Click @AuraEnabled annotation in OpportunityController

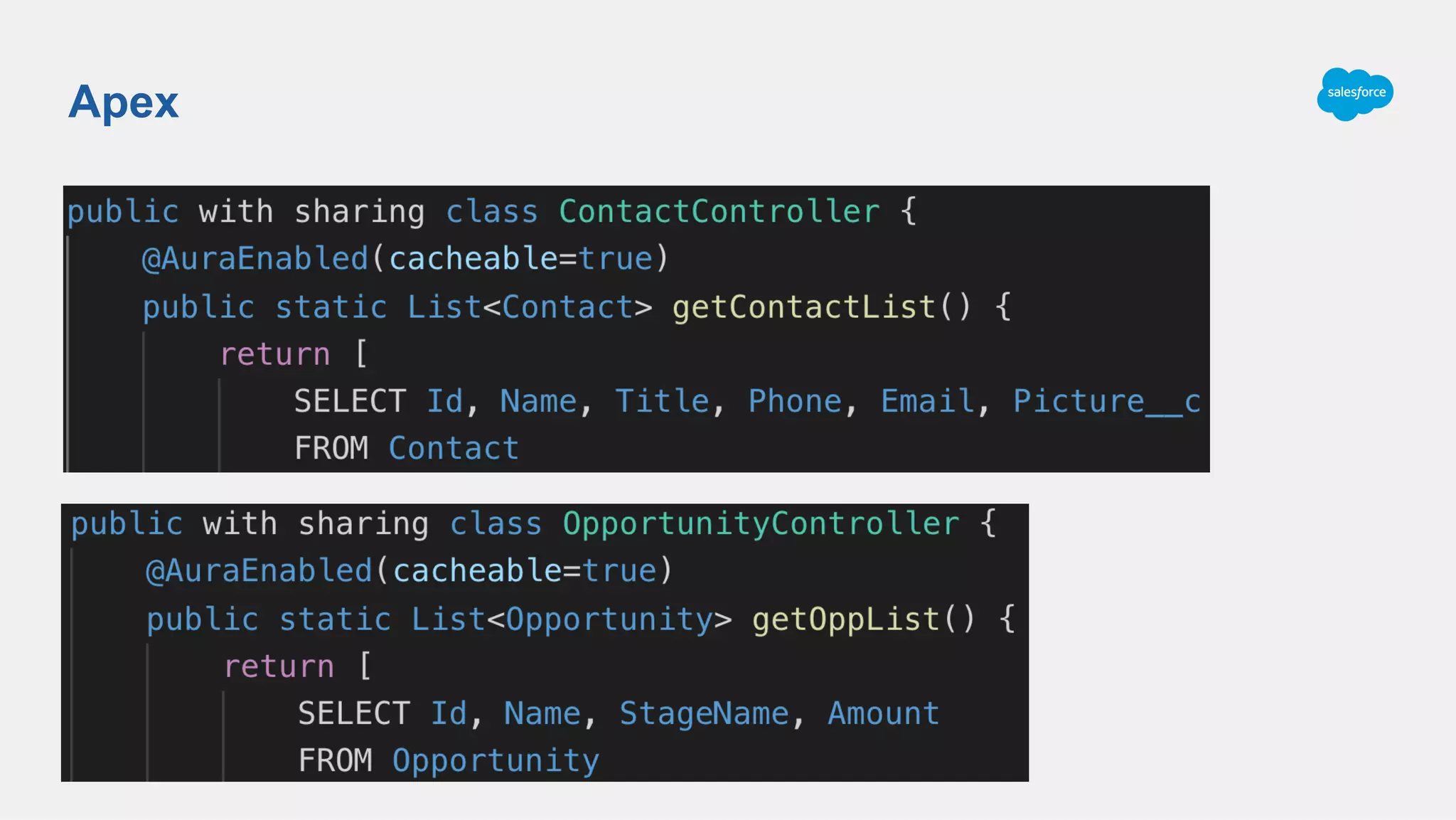click(x=259, y=571)
